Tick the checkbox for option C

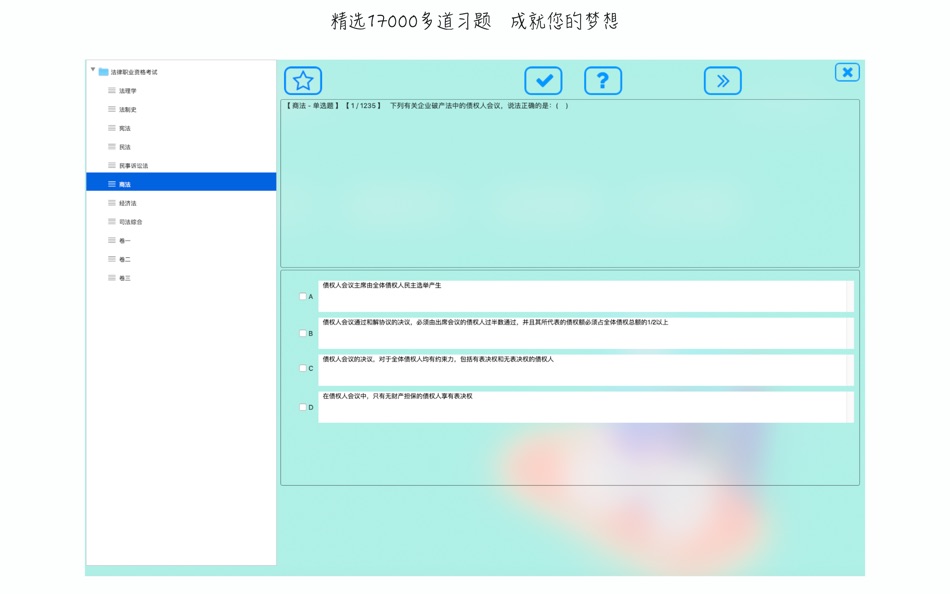tap(303, 368)
